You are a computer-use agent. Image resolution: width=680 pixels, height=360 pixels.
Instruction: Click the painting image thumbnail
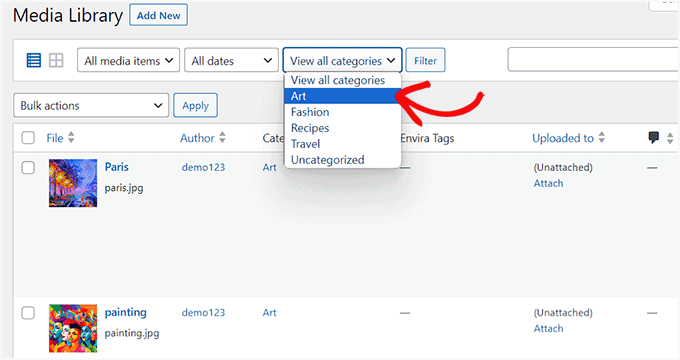coord(73,328)
